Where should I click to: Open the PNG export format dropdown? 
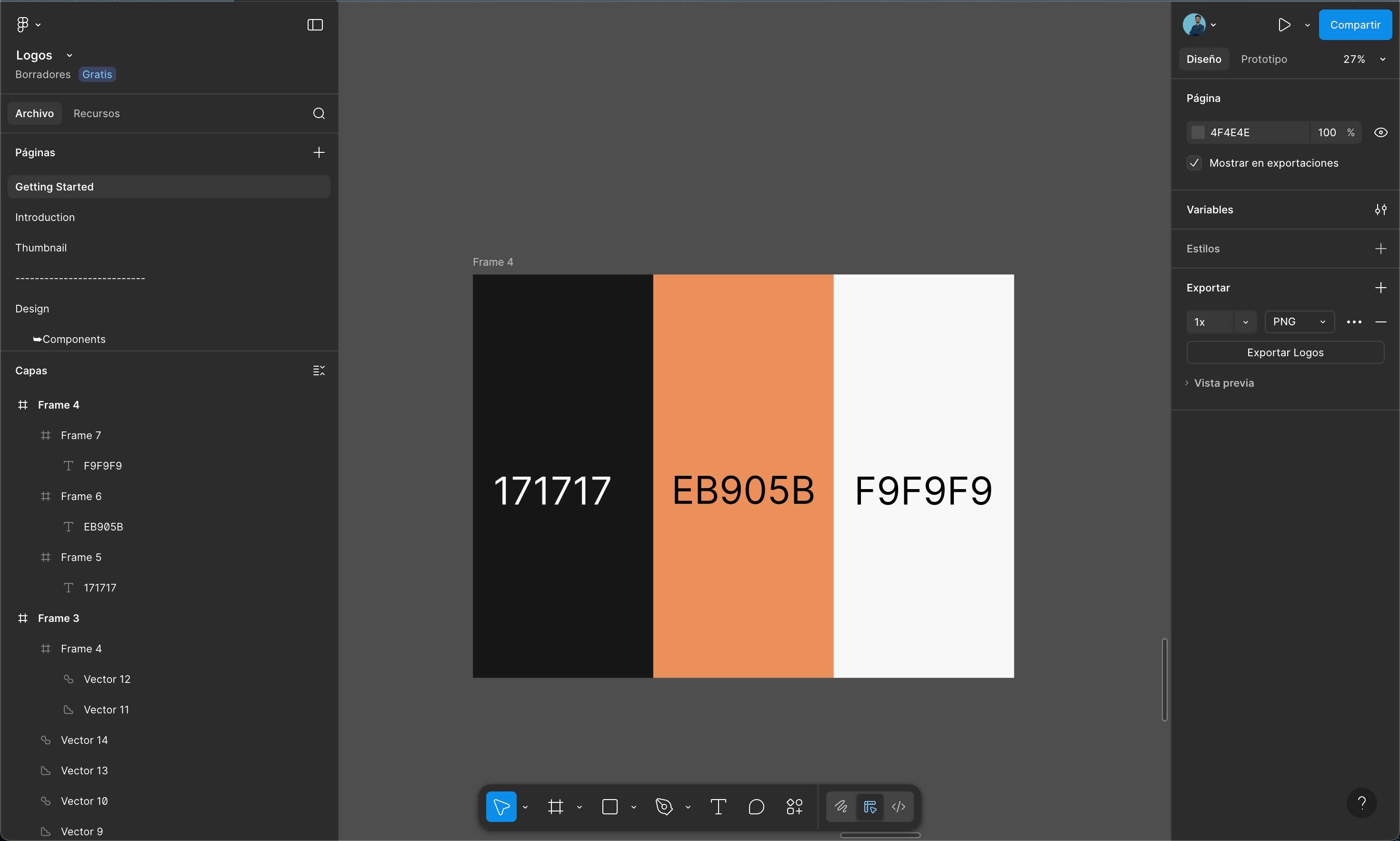click(1299, 322)
